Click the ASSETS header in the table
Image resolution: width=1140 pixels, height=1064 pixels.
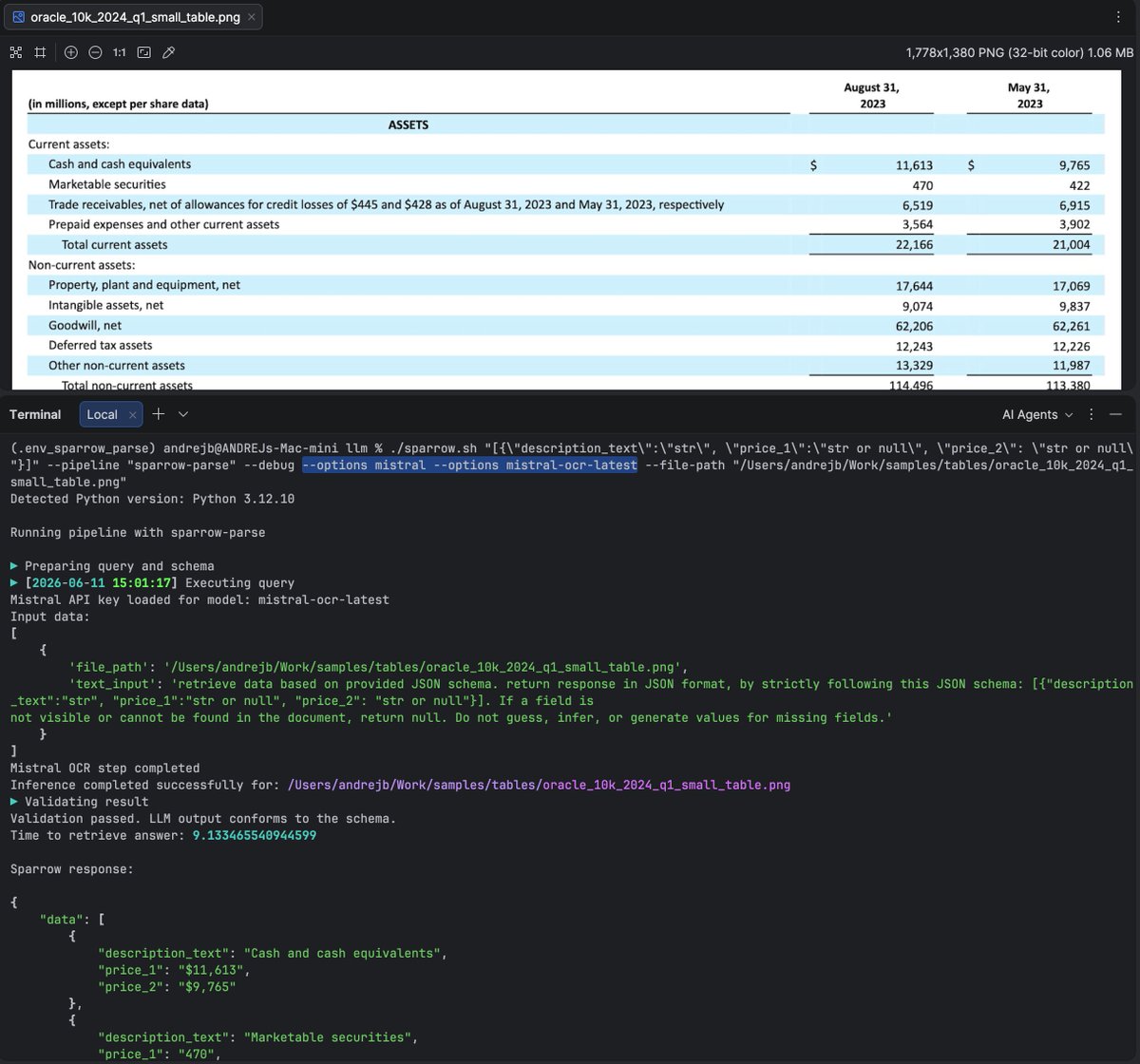click(x=409, y=124)
